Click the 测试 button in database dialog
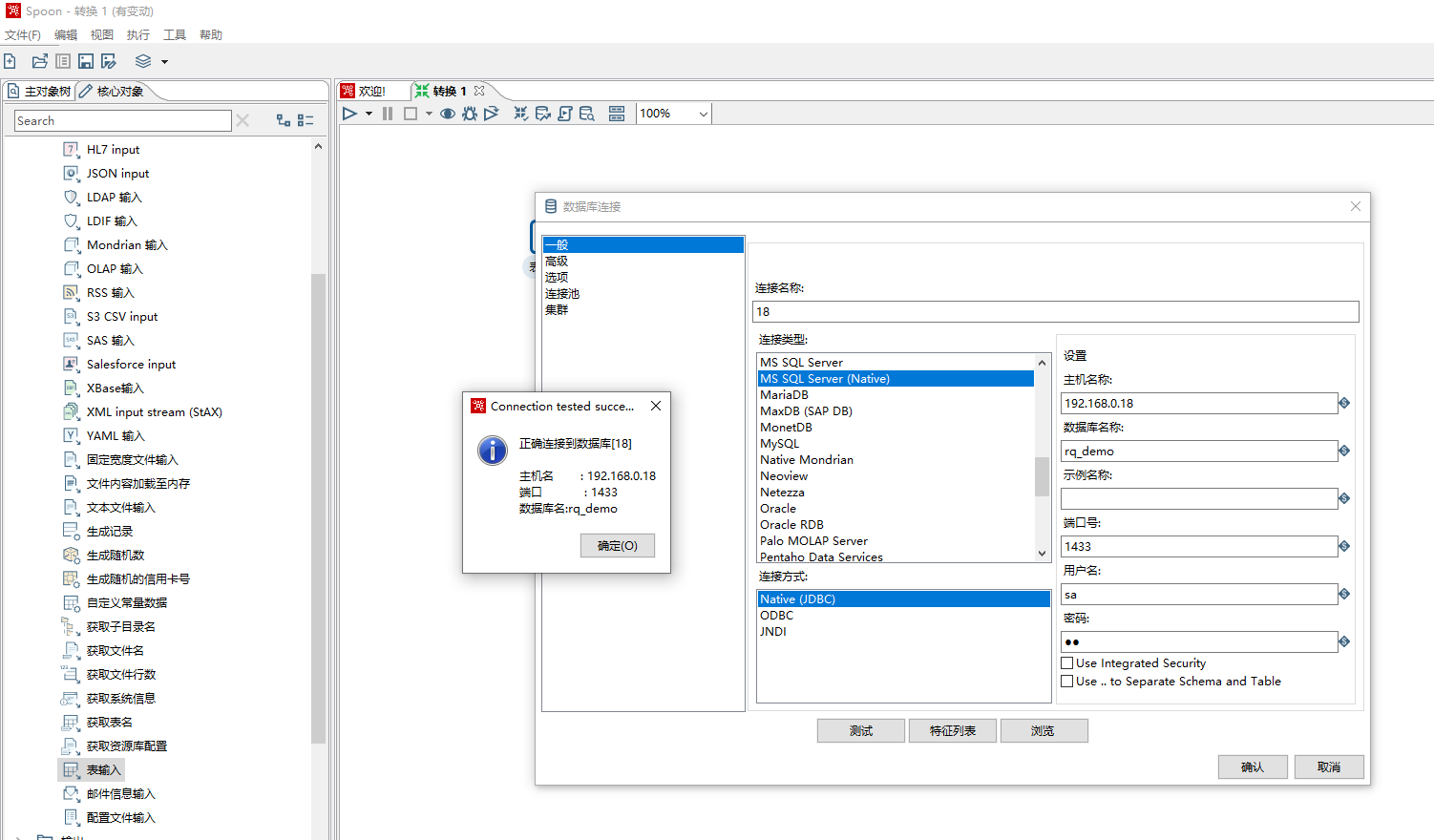This screenshot has width=1434, height=840. (x=859, y=730)
